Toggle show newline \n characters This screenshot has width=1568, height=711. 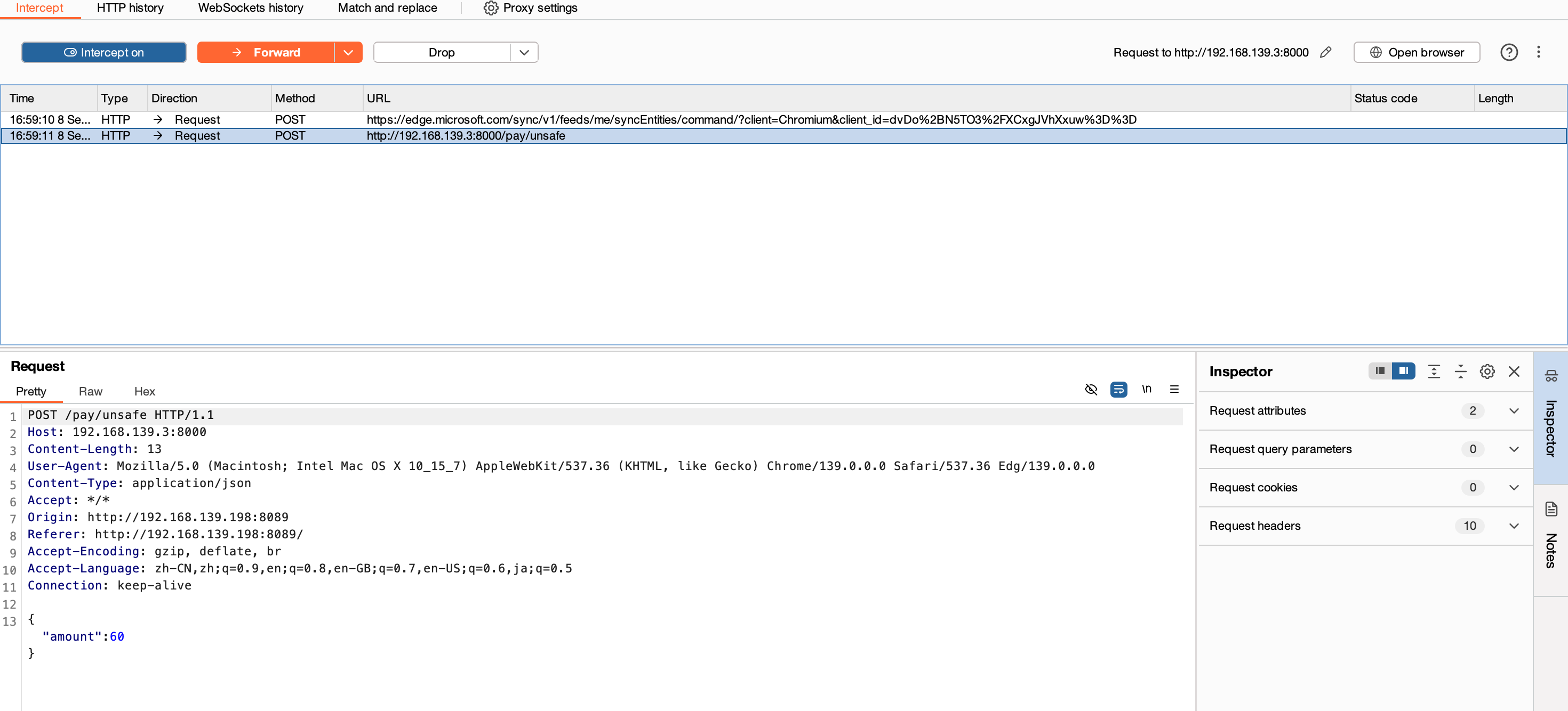coord(1146,389)
